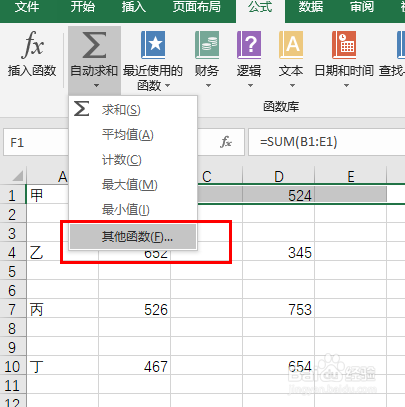This screenshot has height=407, width=405.
Task: Switch to the Data (数据) tab
Action: (311, 7)
